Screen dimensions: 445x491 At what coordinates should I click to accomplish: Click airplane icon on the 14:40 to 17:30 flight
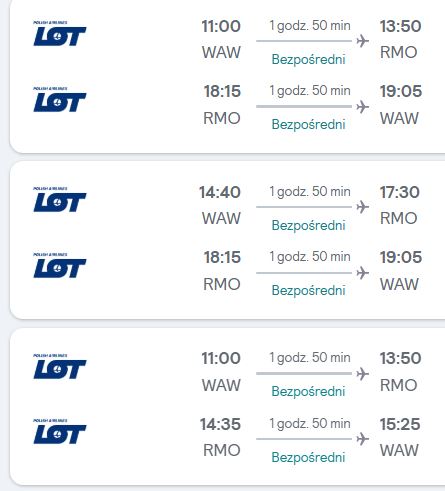(x=362, y=207)
